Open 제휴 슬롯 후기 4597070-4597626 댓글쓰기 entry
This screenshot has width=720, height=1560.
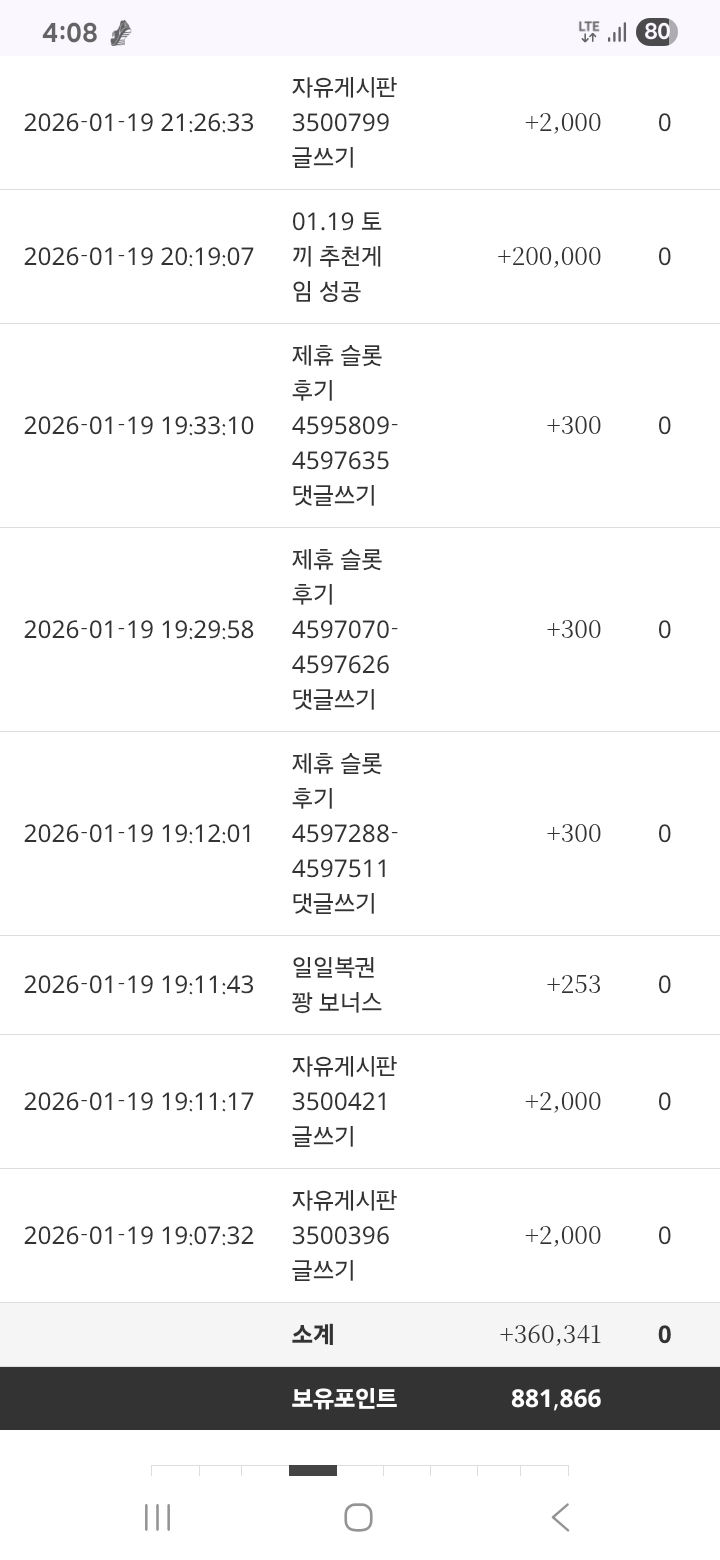(344, 630)
